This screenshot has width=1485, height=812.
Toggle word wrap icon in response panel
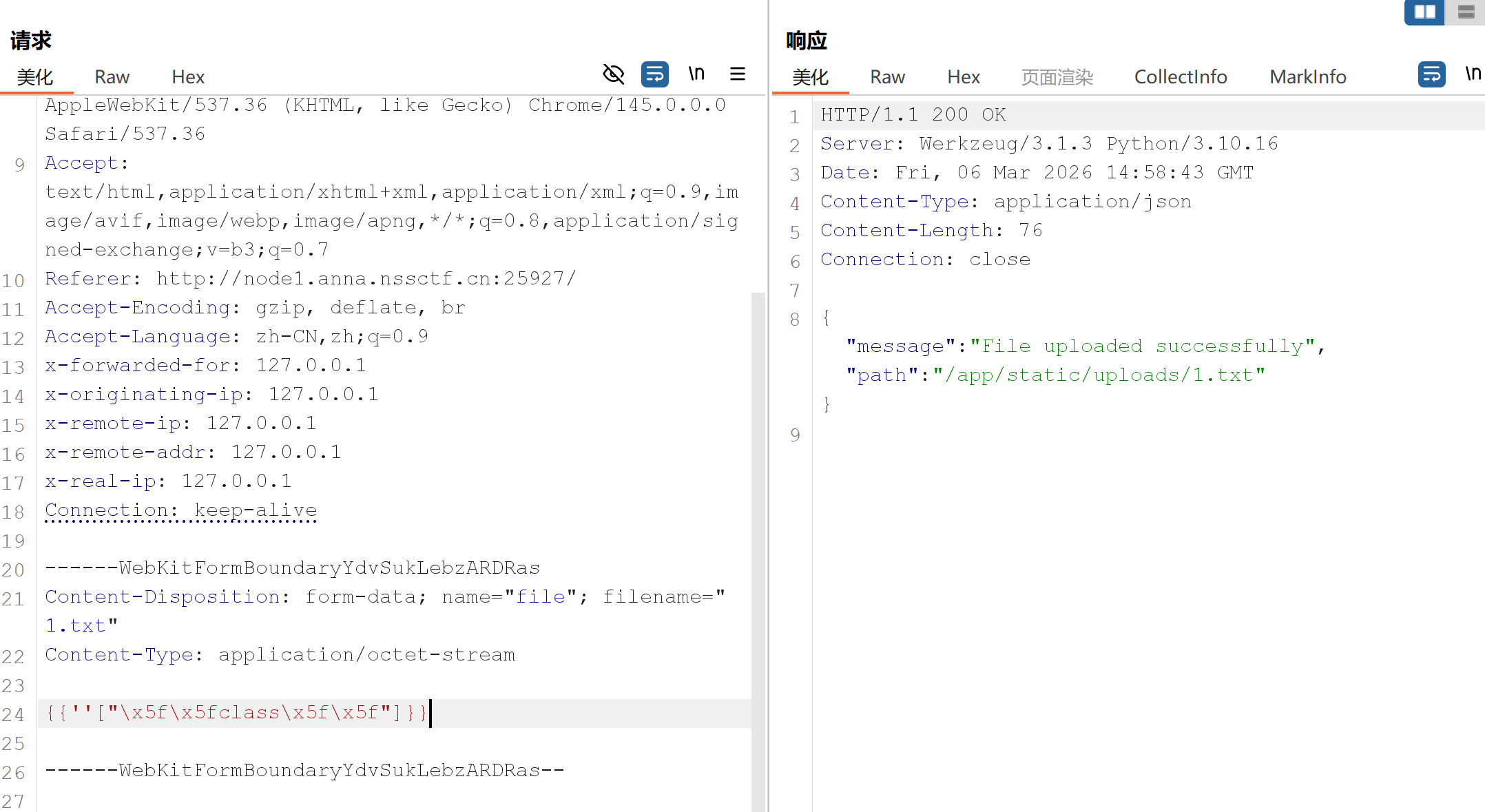pyautogui.click(x=1431, y=74)
